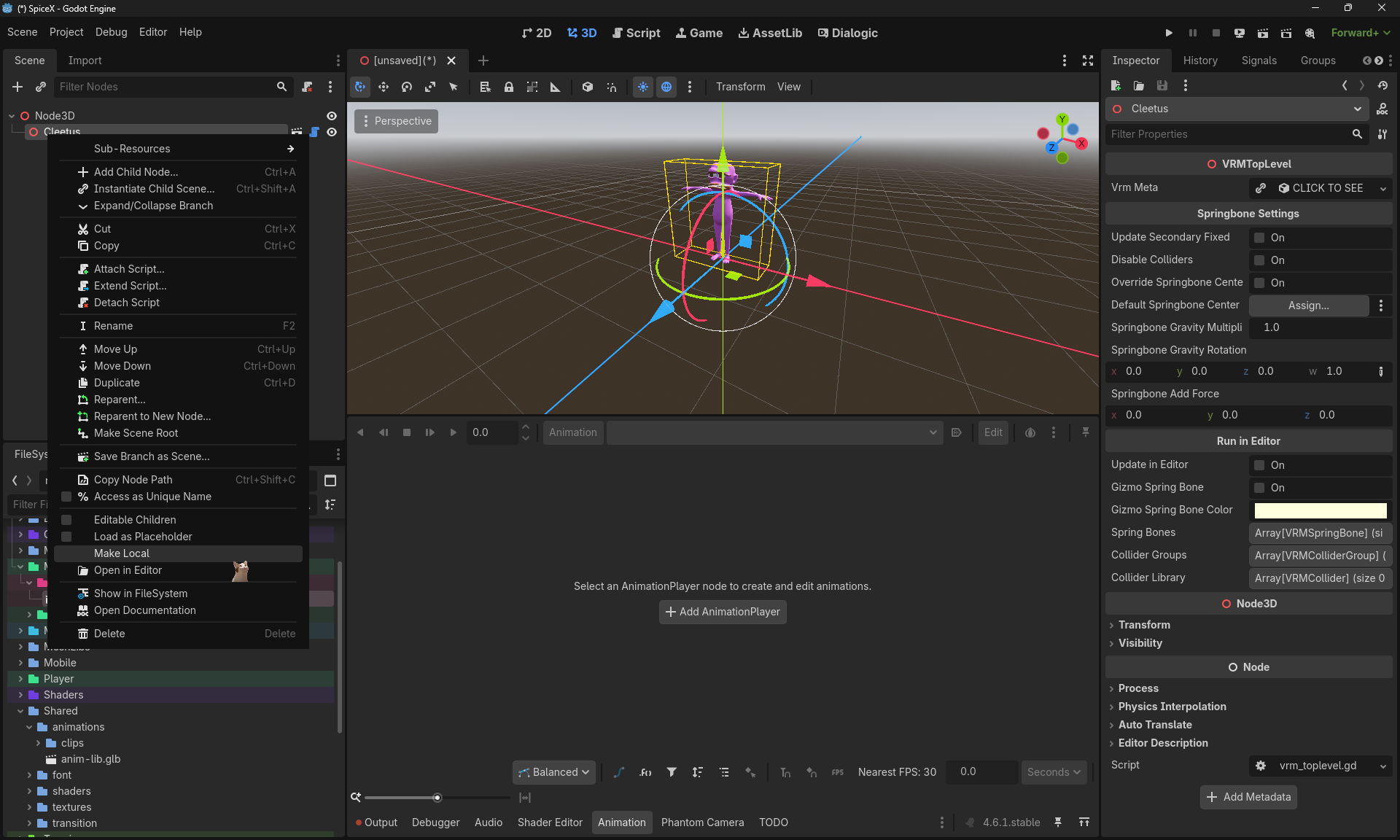The image size is (1400, 840).
Task: Open the Balanced interpolation dropdown
Action: 554,772
